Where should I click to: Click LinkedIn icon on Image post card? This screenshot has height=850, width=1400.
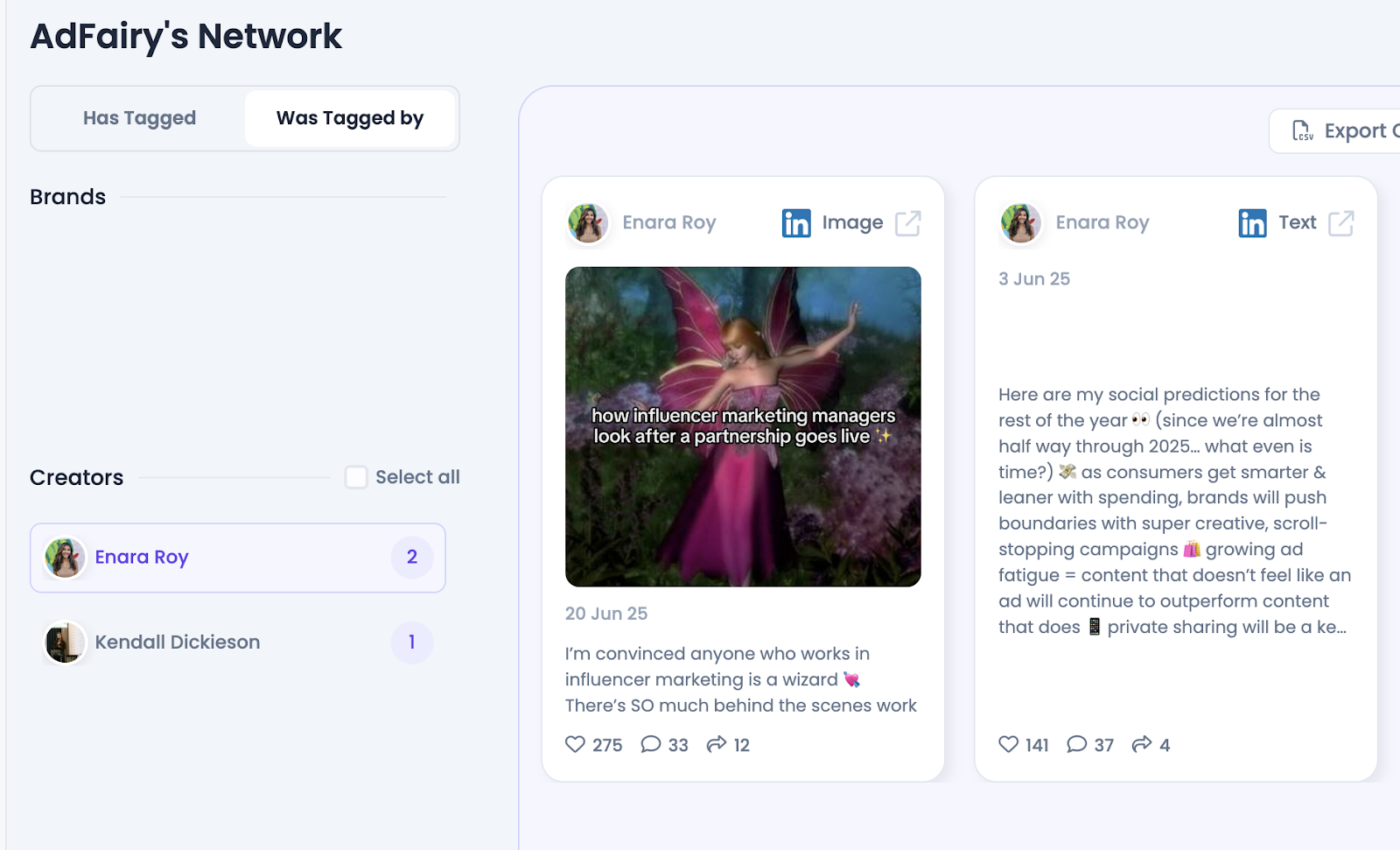coord(796,223)
